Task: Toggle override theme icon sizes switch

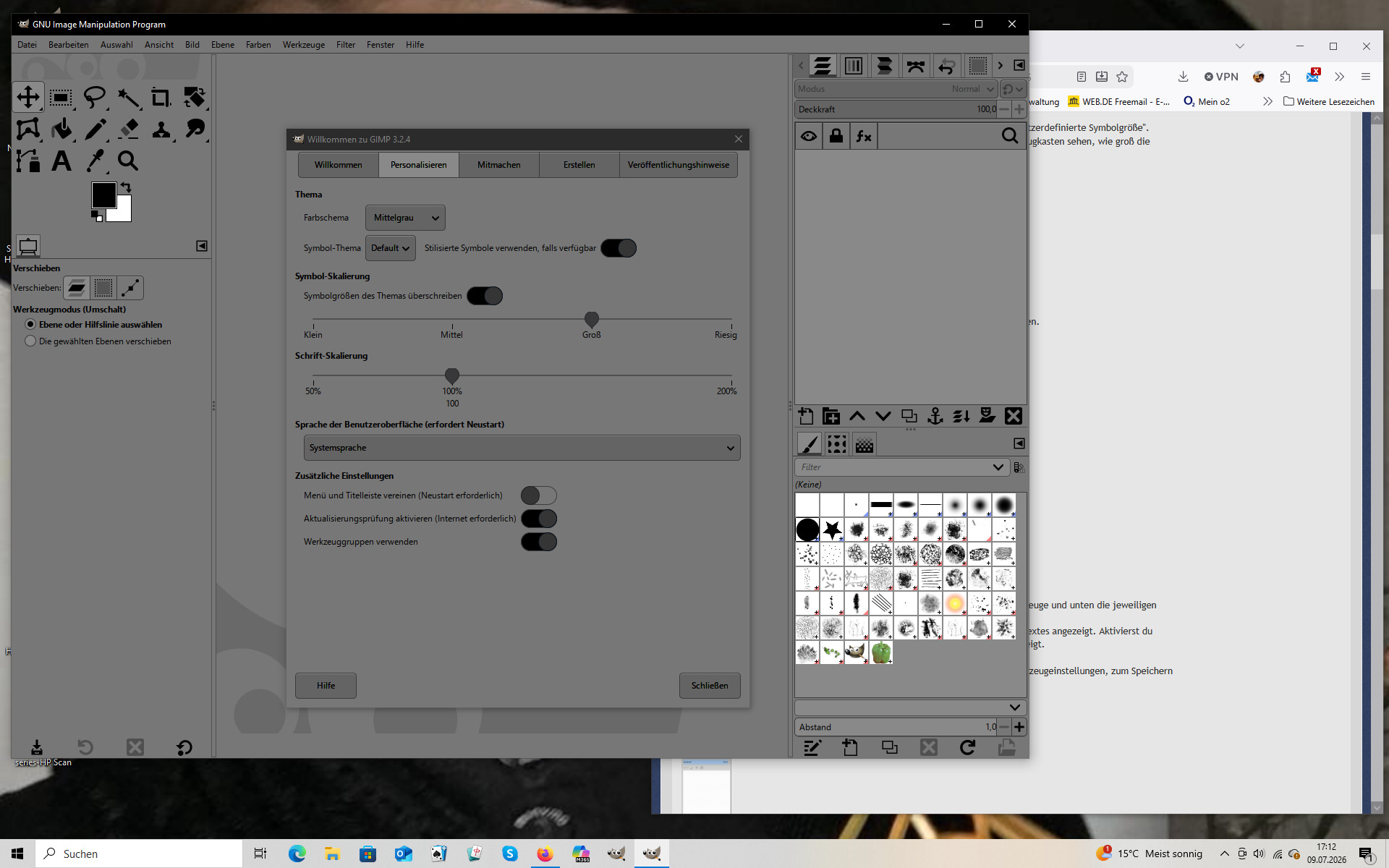Action: click(485, 296)
